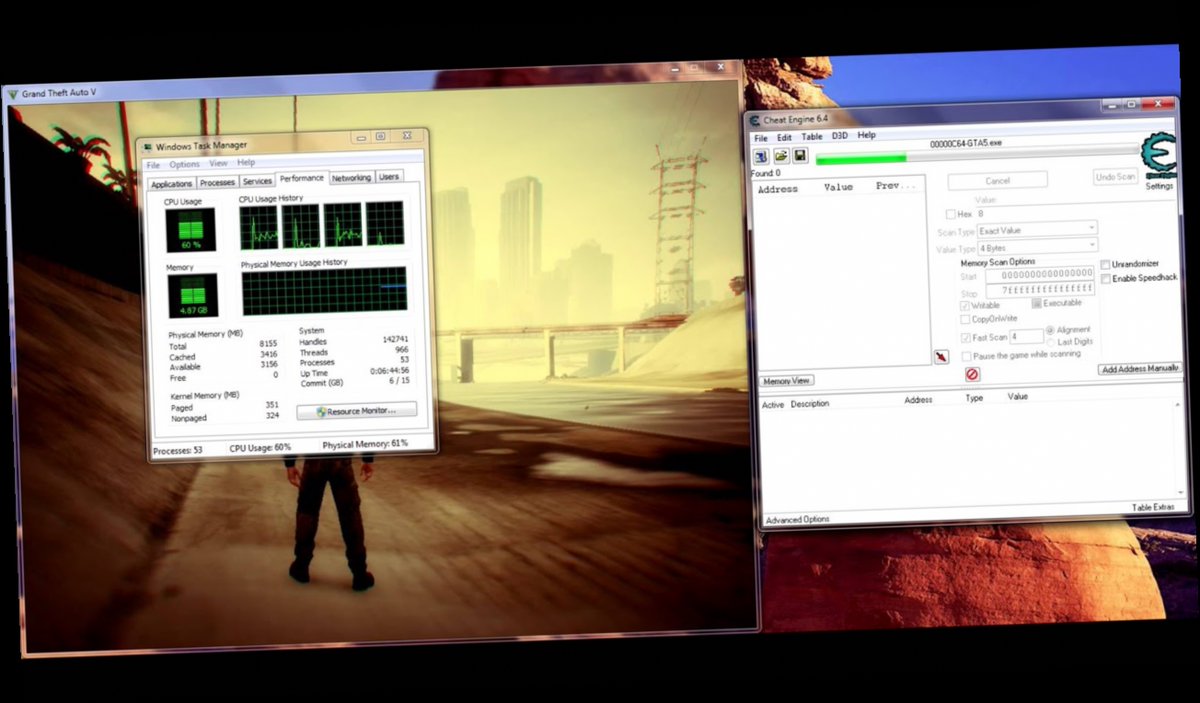Click the Processes: 53 status bar text
The height and width of the screenshot is (703, 1200).
pyautogui.click(x=177, y=451)
